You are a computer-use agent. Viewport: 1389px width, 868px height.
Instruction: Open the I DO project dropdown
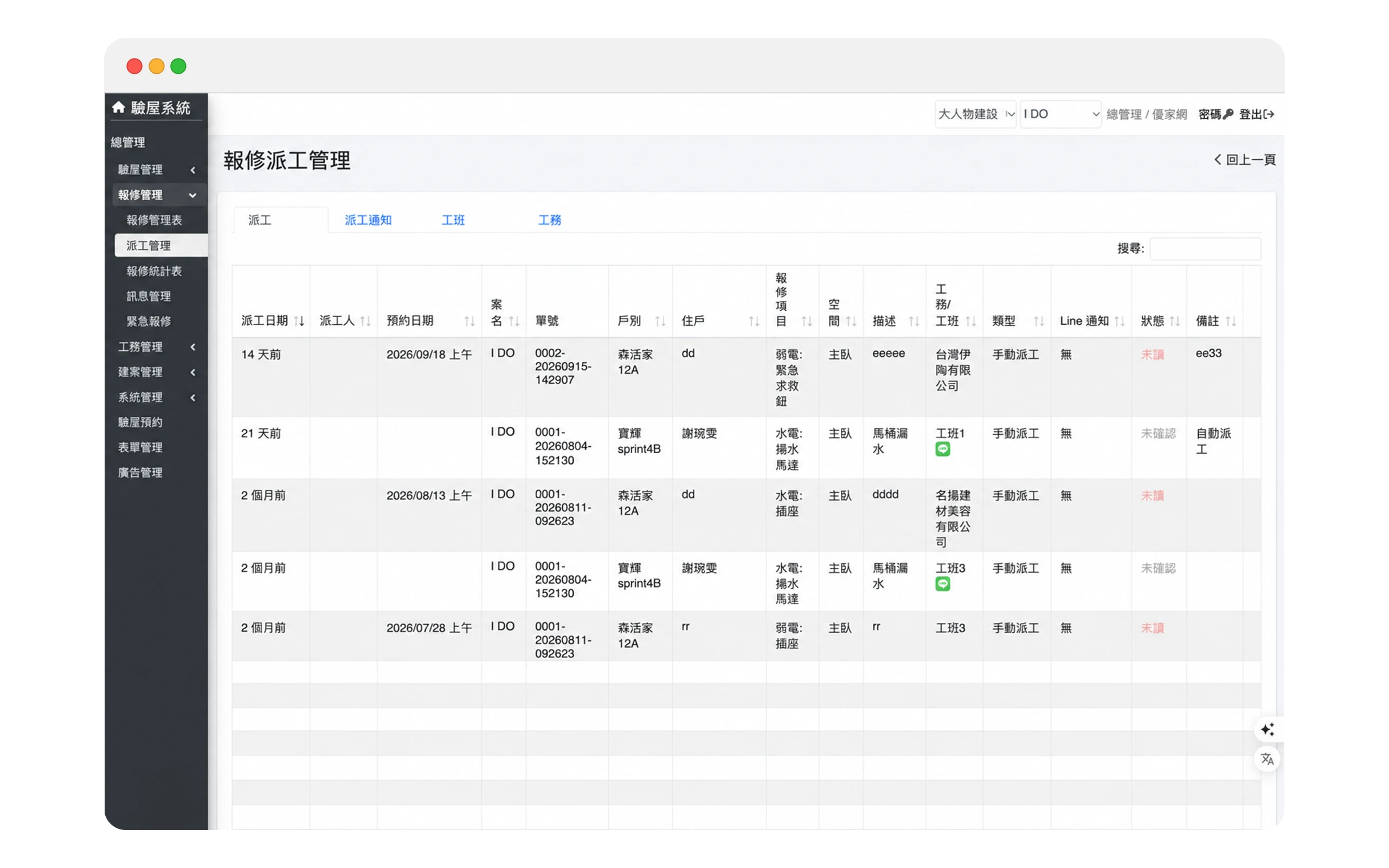[1060, 114]
